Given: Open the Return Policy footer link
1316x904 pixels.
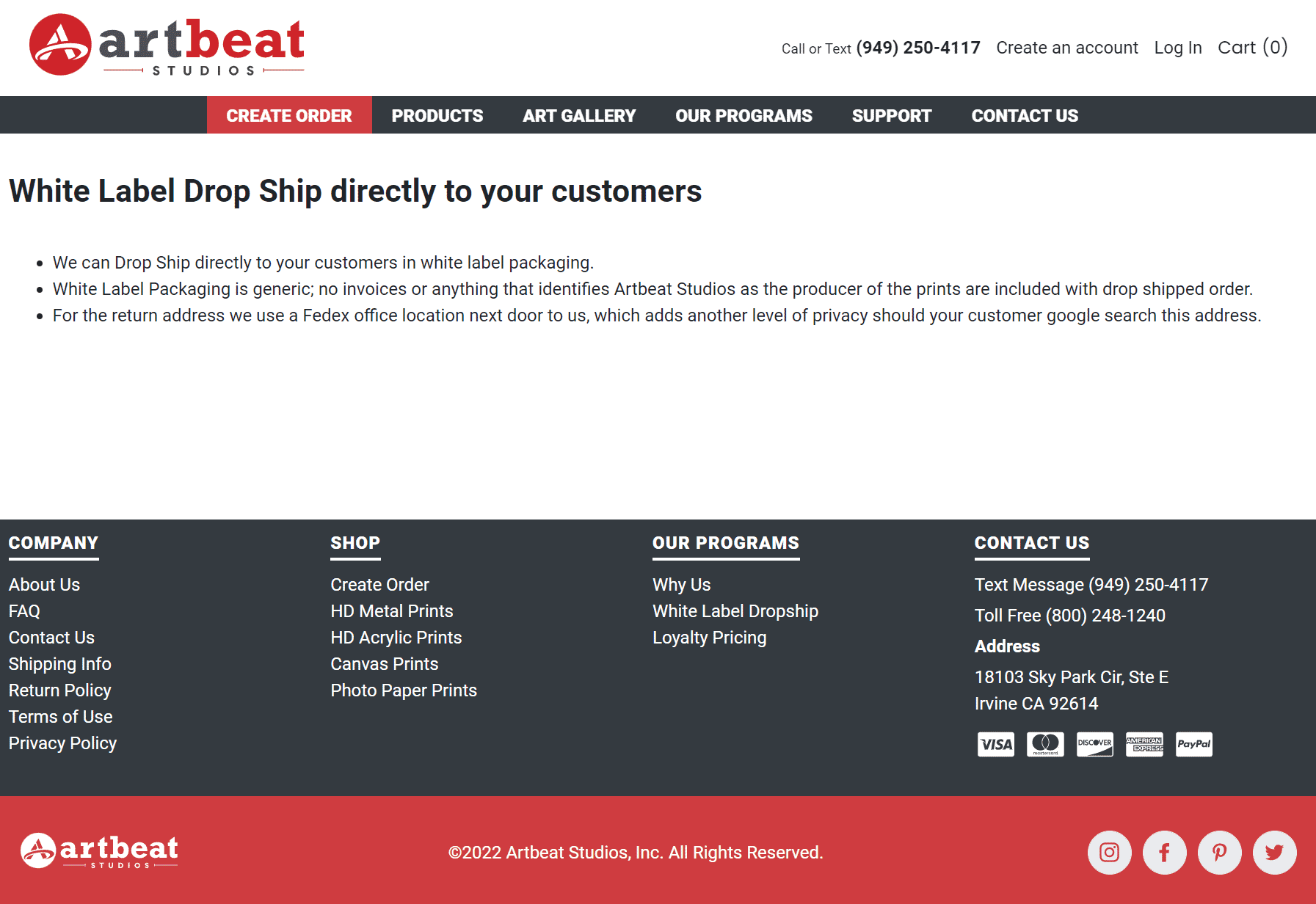Looking at the screenshot, I should pyautogui.click(x=59, y=690).
